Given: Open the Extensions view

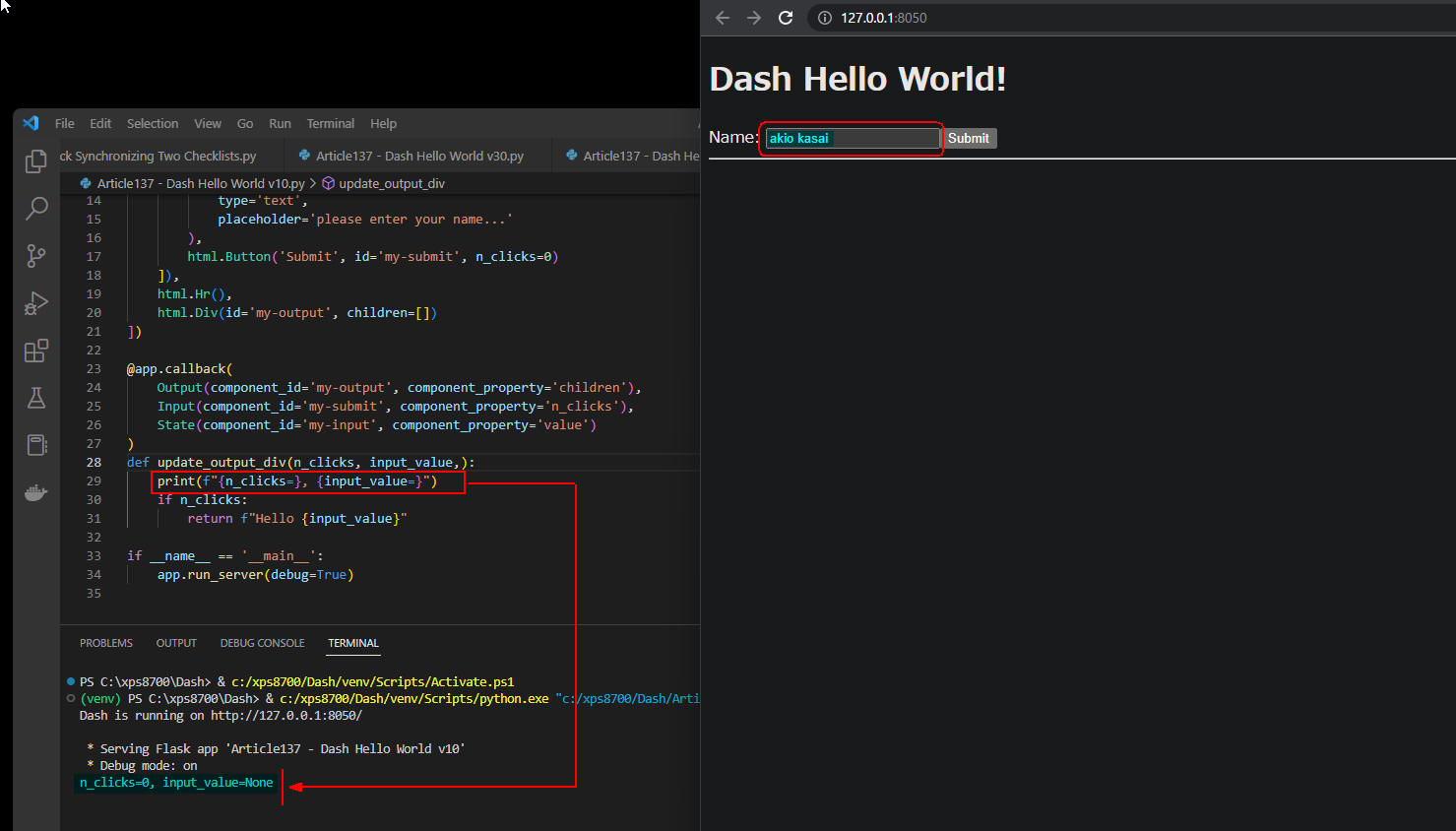Looking at the screenshot, I should coord(36,351).
